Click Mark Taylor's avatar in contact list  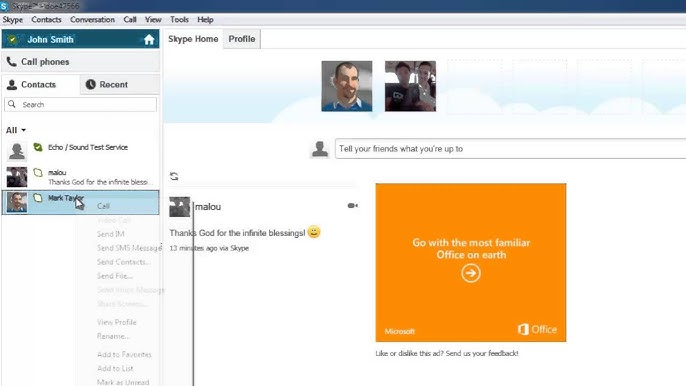click(17, 202)
